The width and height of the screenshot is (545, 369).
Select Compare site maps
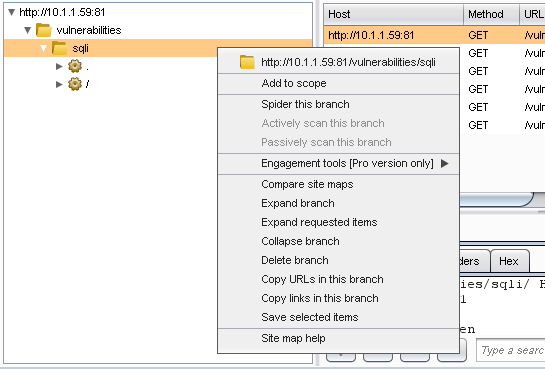coord(338,184)
